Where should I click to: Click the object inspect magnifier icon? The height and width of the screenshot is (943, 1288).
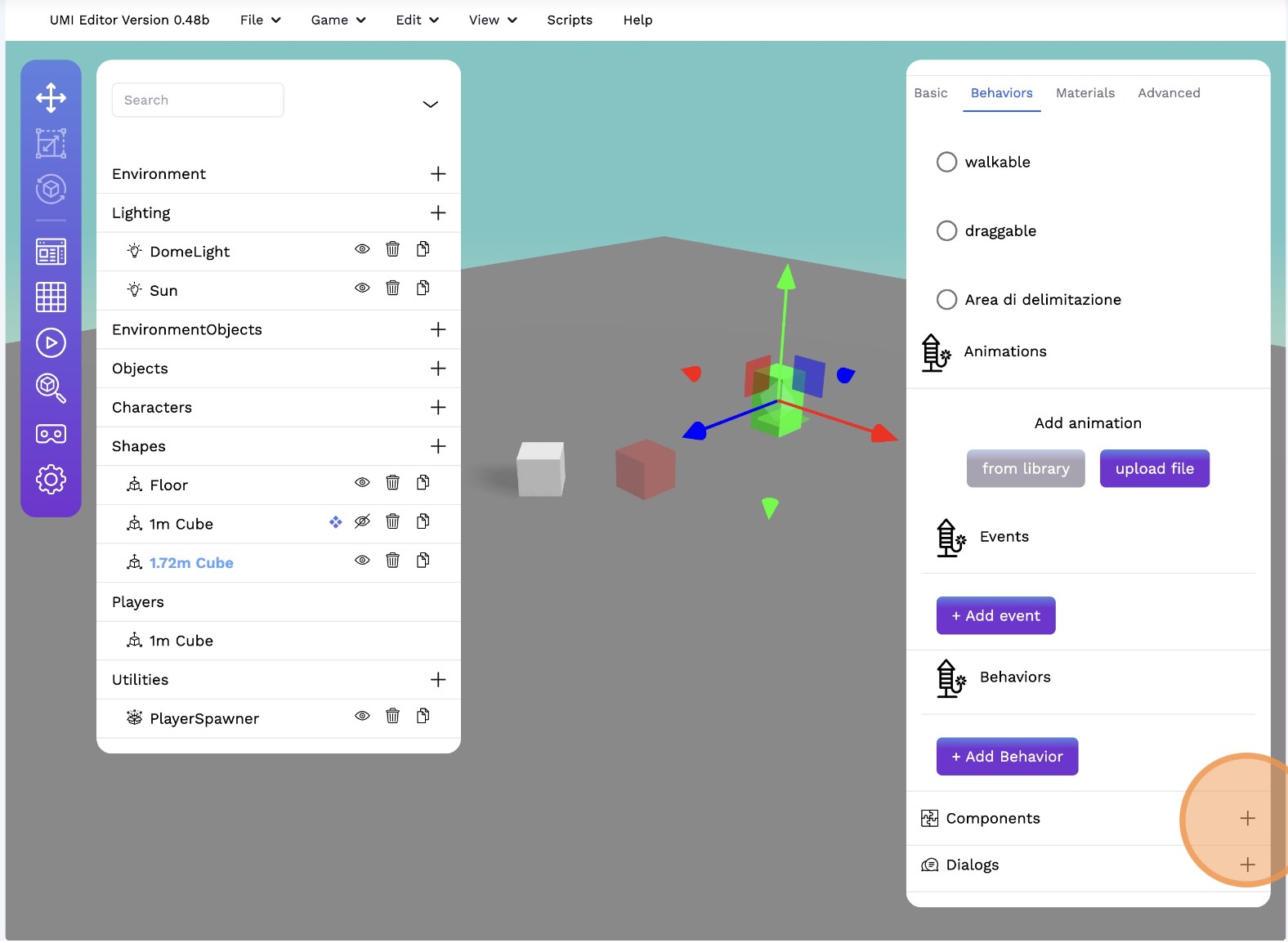point(51,388)
